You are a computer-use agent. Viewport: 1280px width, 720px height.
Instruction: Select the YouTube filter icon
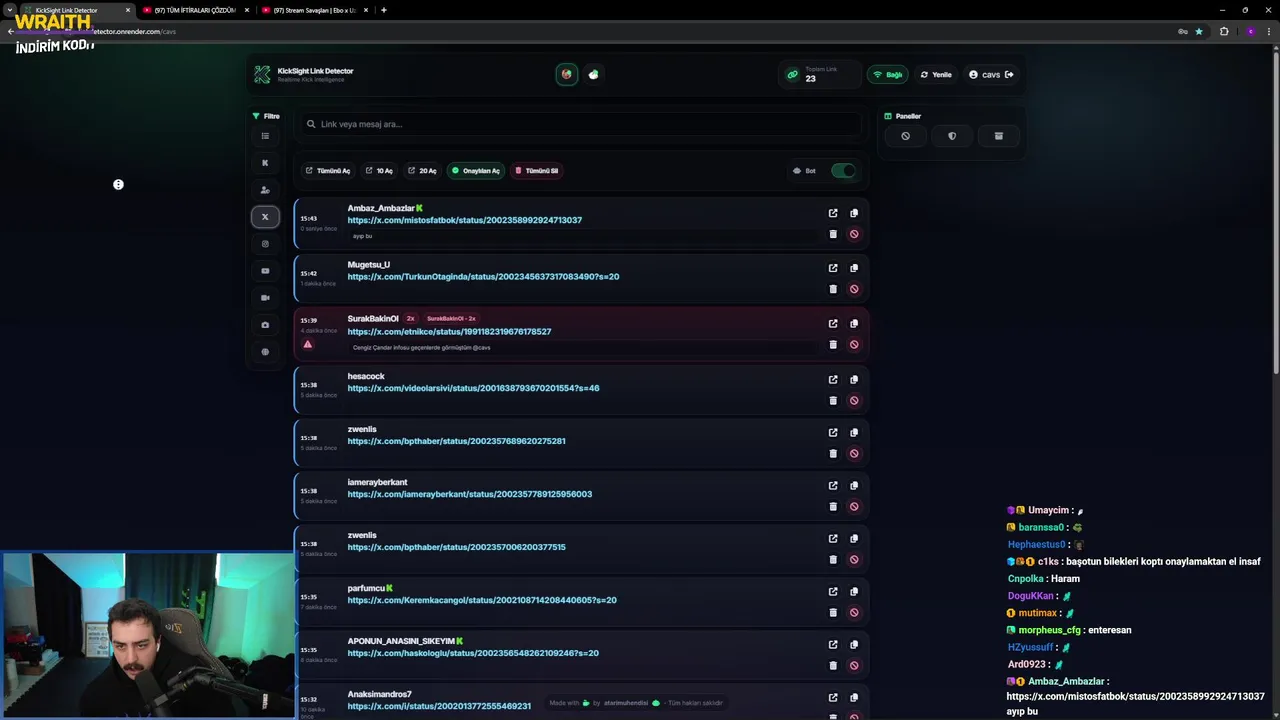coord(265,271)
